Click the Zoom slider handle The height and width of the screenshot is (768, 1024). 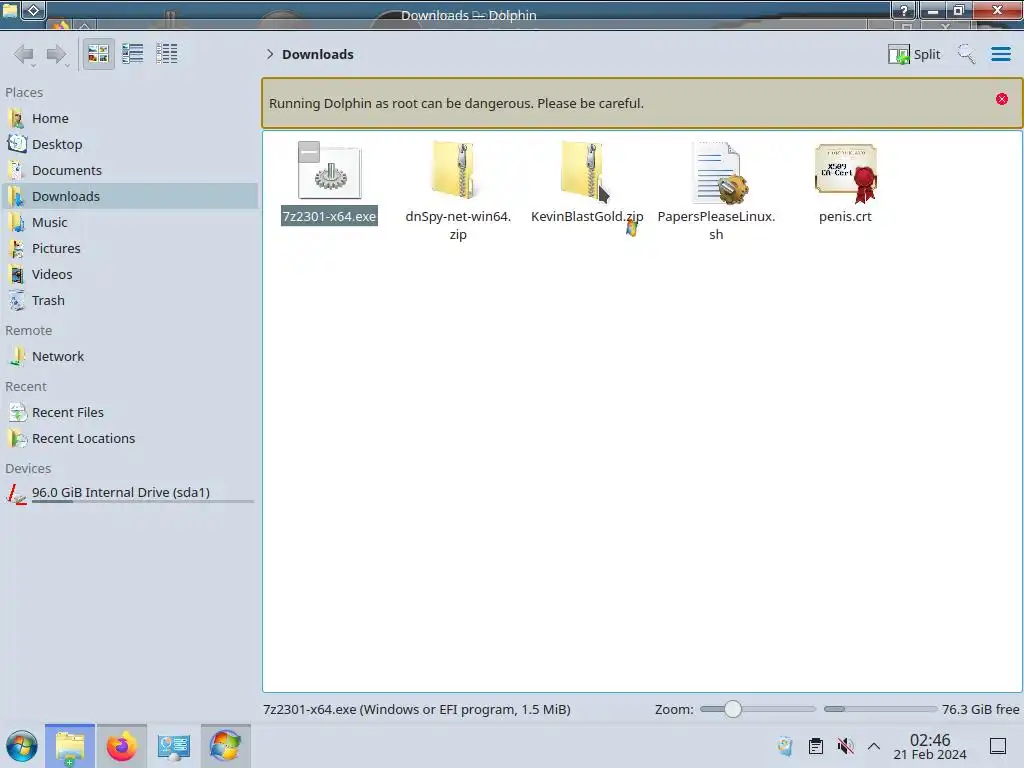(733, 709)
